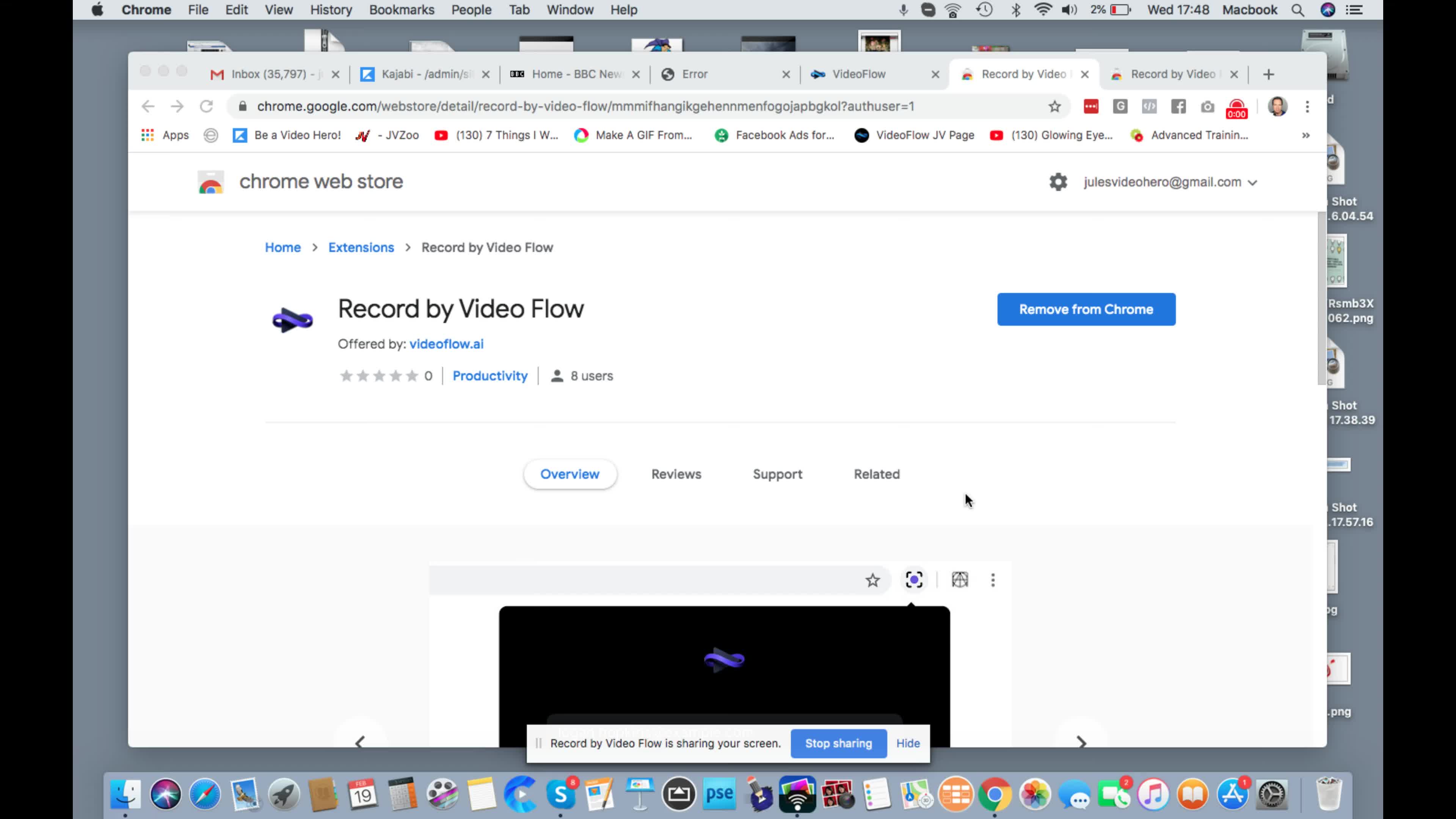Open the Wi-Fi status menu
Viewport: 1456px width, 819px height.
point(1043,10)
